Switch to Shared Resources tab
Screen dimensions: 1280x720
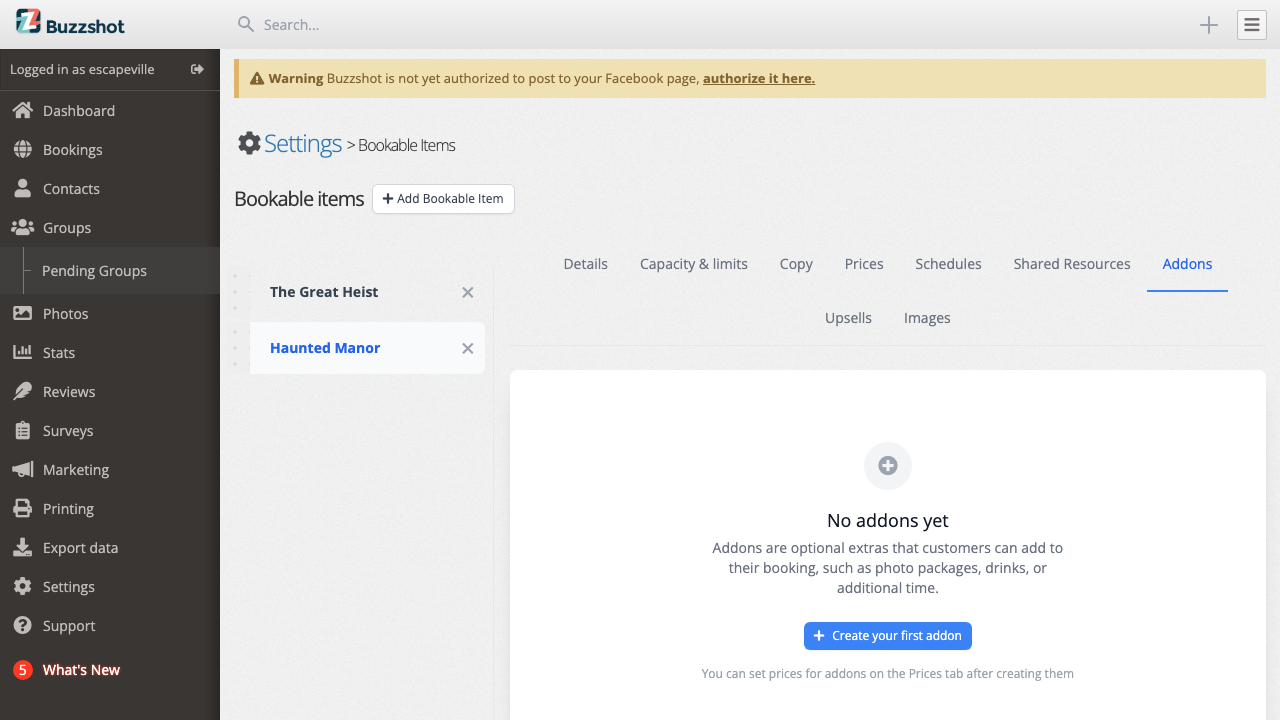click(1072, 264)
